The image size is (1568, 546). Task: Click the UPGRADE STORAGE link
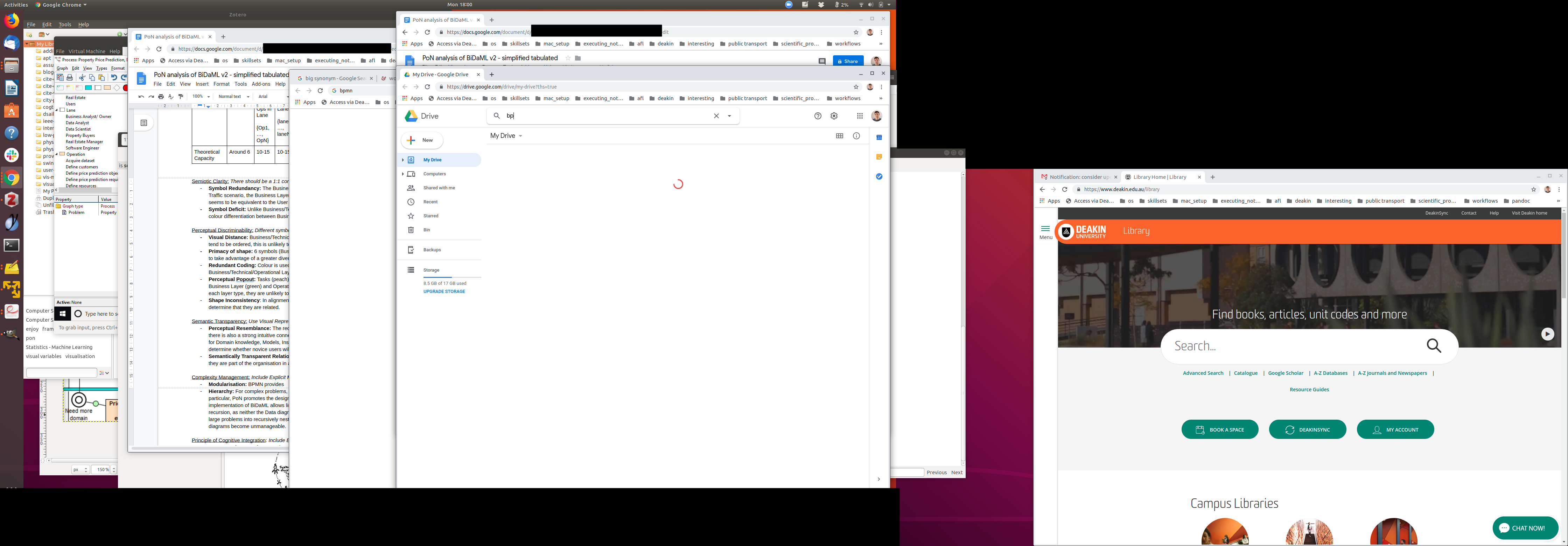point(444,292)
